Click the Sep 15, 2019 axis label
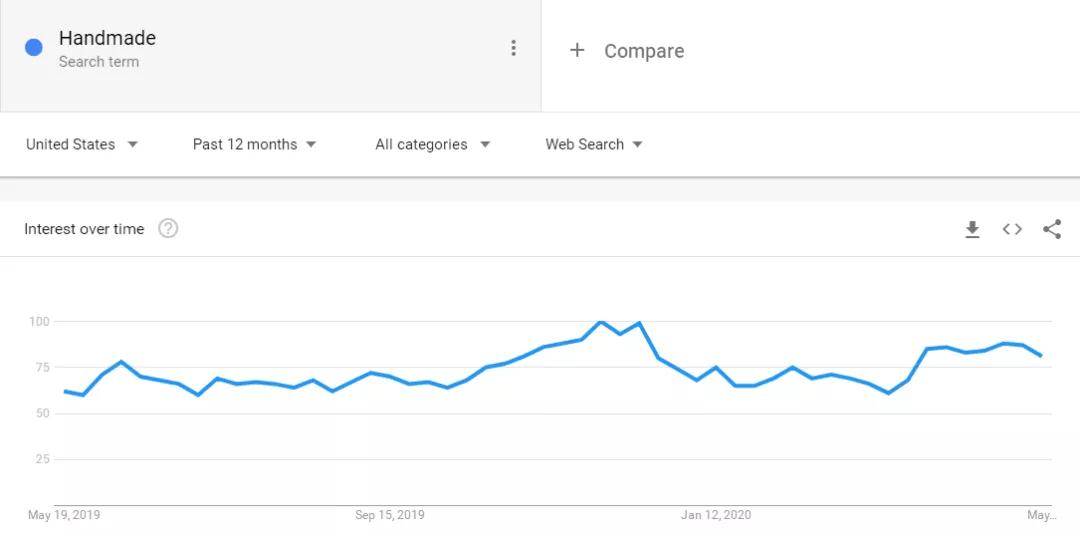This screenshot has width=1080, height=537. pos(390,515)
